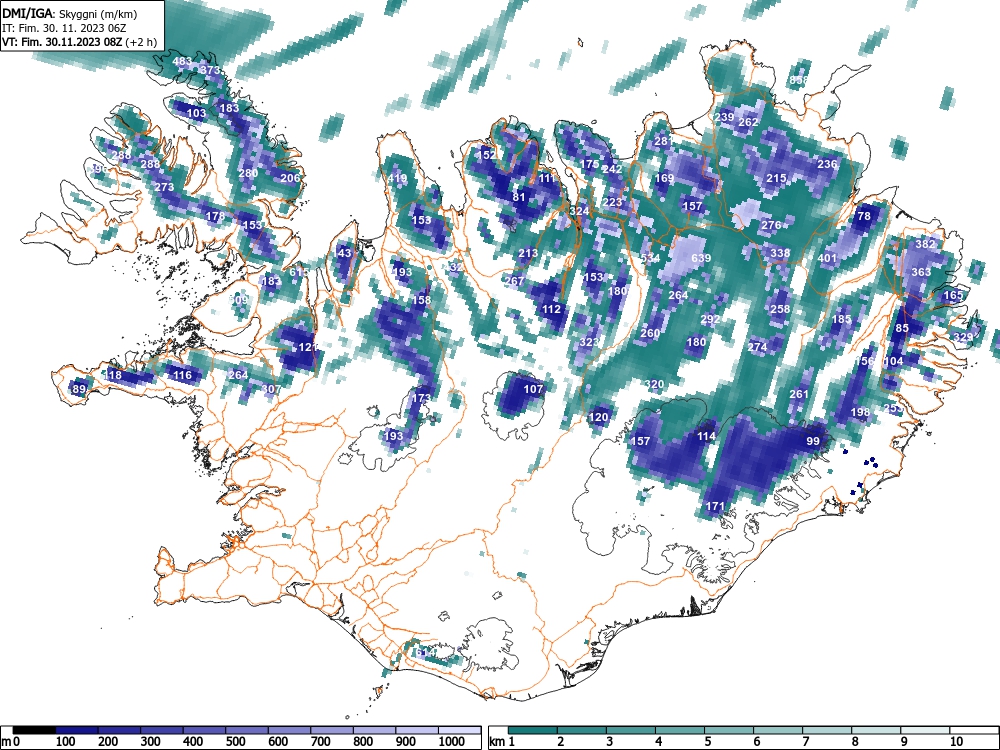Select the 'IT: Fim. 30. 11. 2023 06Z' line

[x=64, y=28]
